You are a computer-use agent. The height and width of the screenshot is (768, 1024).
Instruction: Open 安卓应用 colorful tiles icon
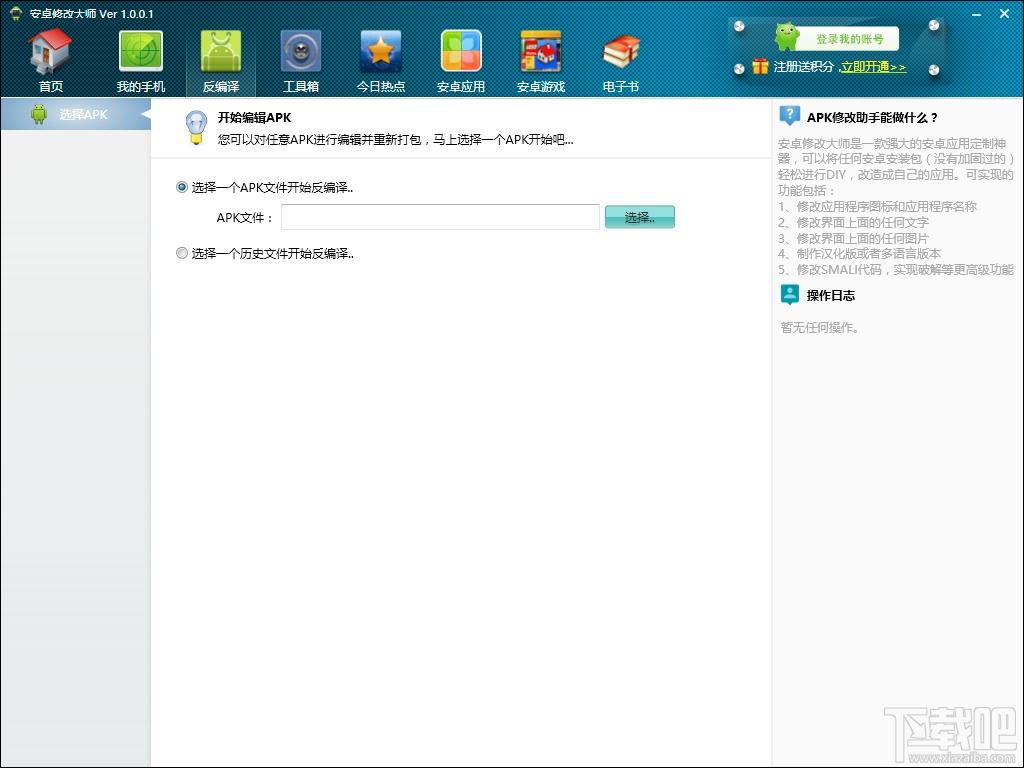[x=461, y=51]
